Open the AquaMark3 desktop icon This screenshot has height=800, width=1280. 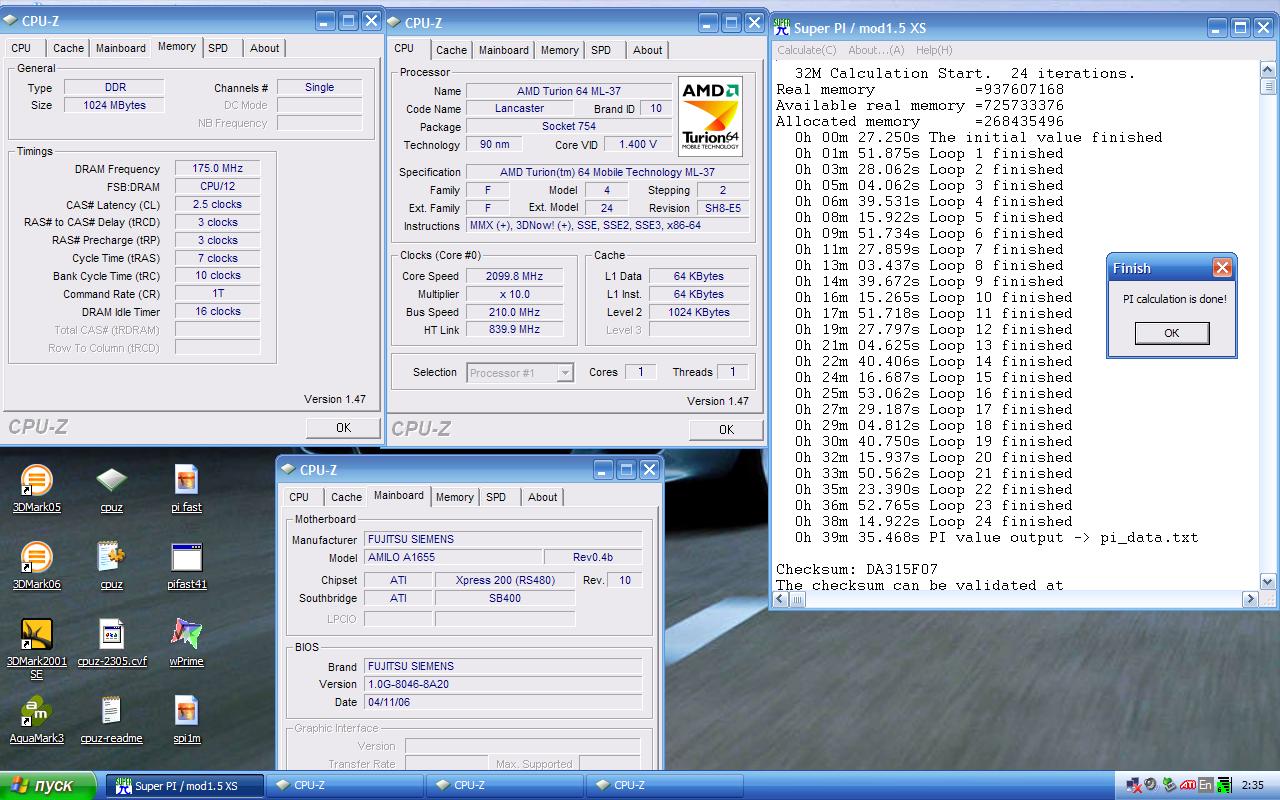click(36, 718)
